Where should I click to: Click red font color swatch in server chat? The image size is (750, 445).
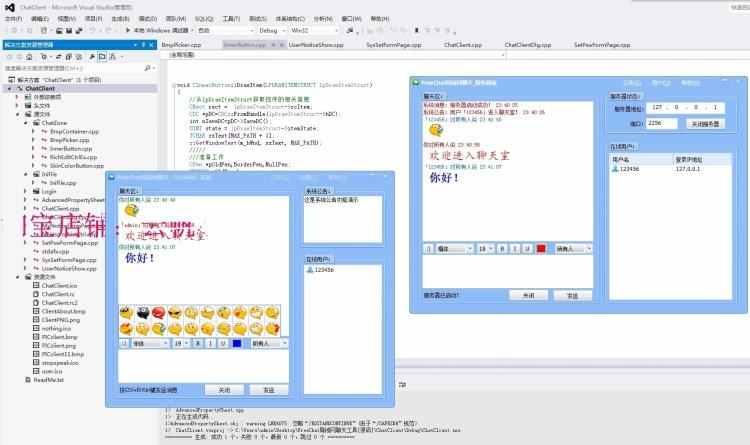[541, 249]
